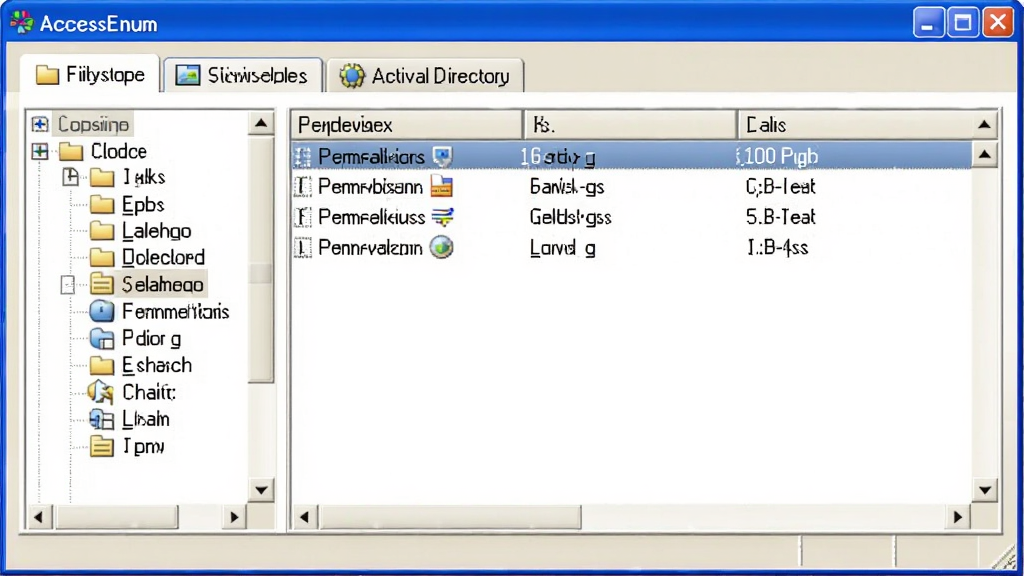Expand the Talks folder node
The width and height of the screenshot is (1024, 576).
coord(71,177)
